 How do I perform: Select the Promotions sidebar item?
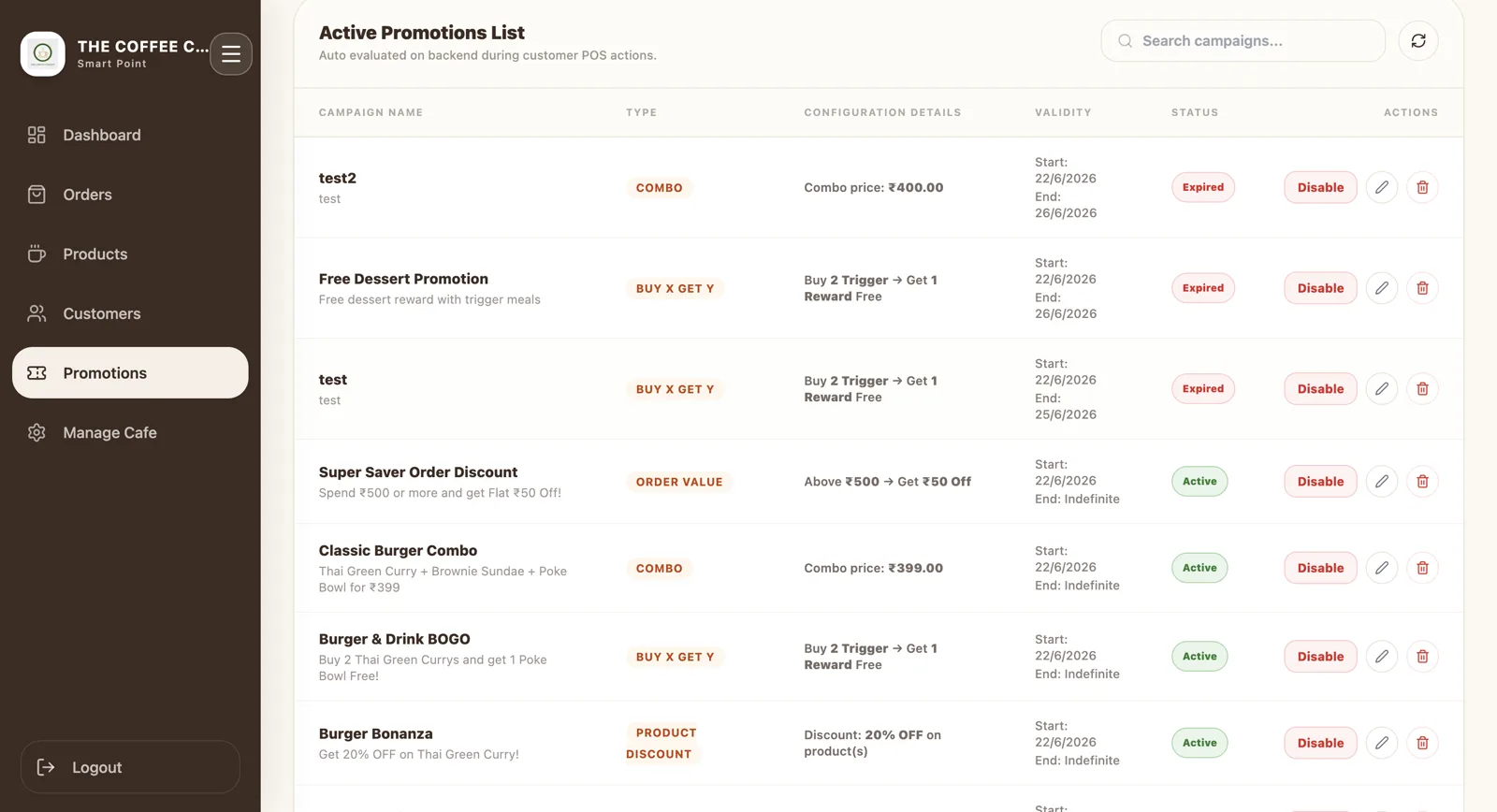click(x=130, y=373)
